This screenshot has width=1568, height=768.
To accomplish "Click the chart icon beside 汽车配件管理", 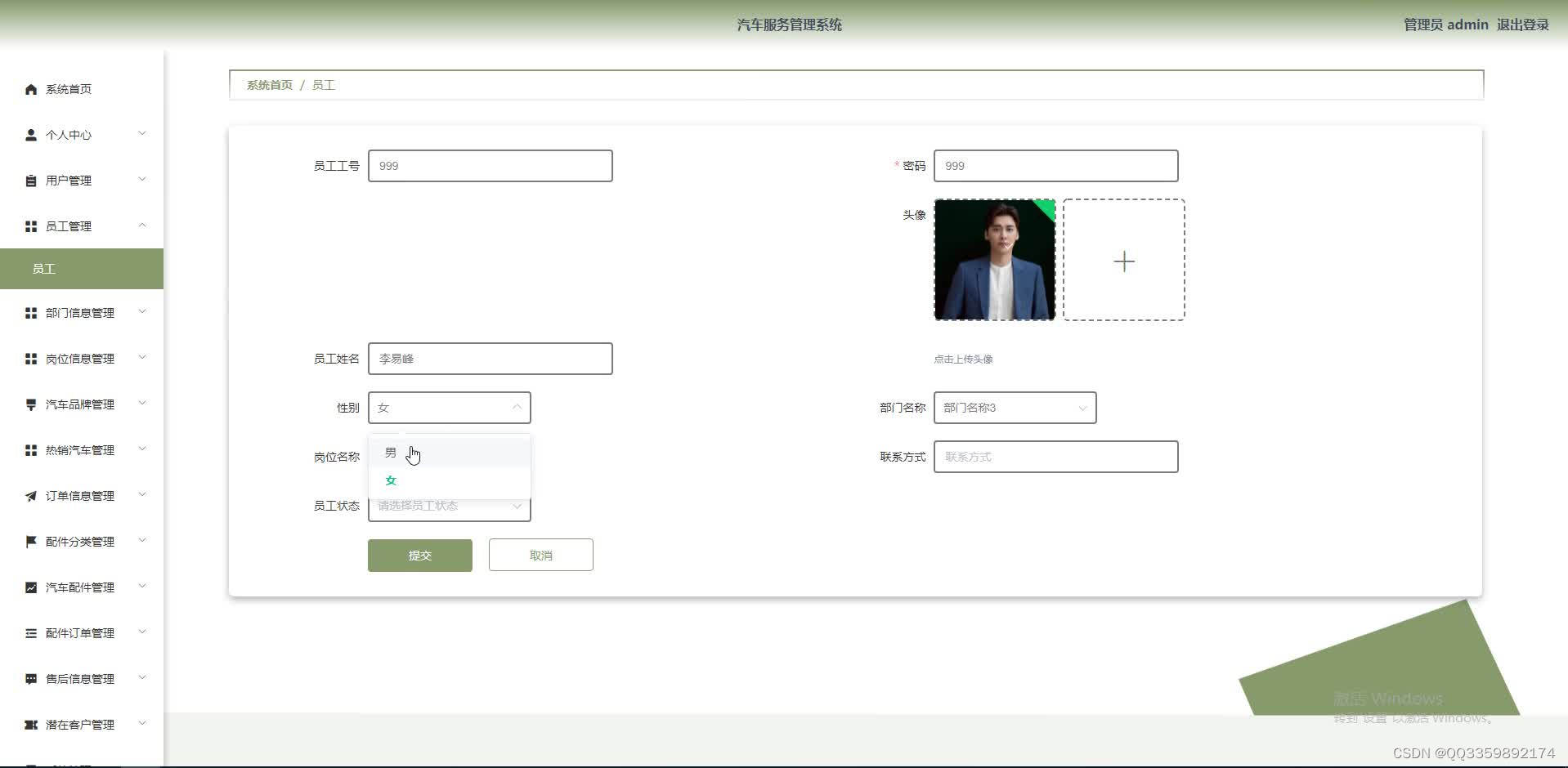I will pyautogui.click(x=31, y=587).
